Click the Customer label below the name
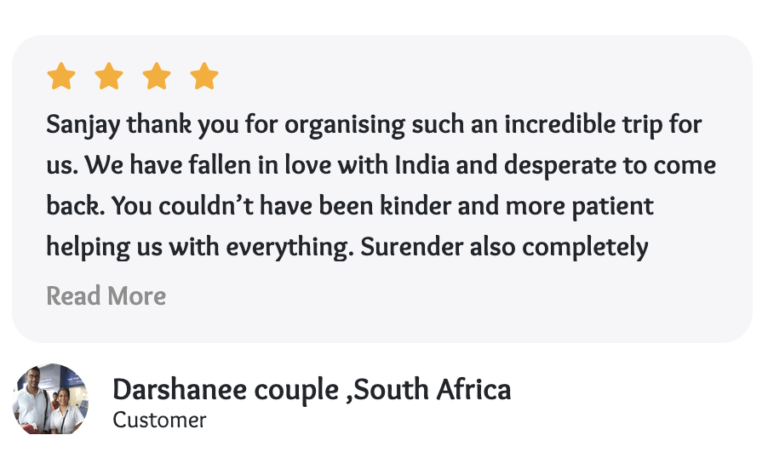The height and width of the screenshot is (458, 768). point(159,420)
